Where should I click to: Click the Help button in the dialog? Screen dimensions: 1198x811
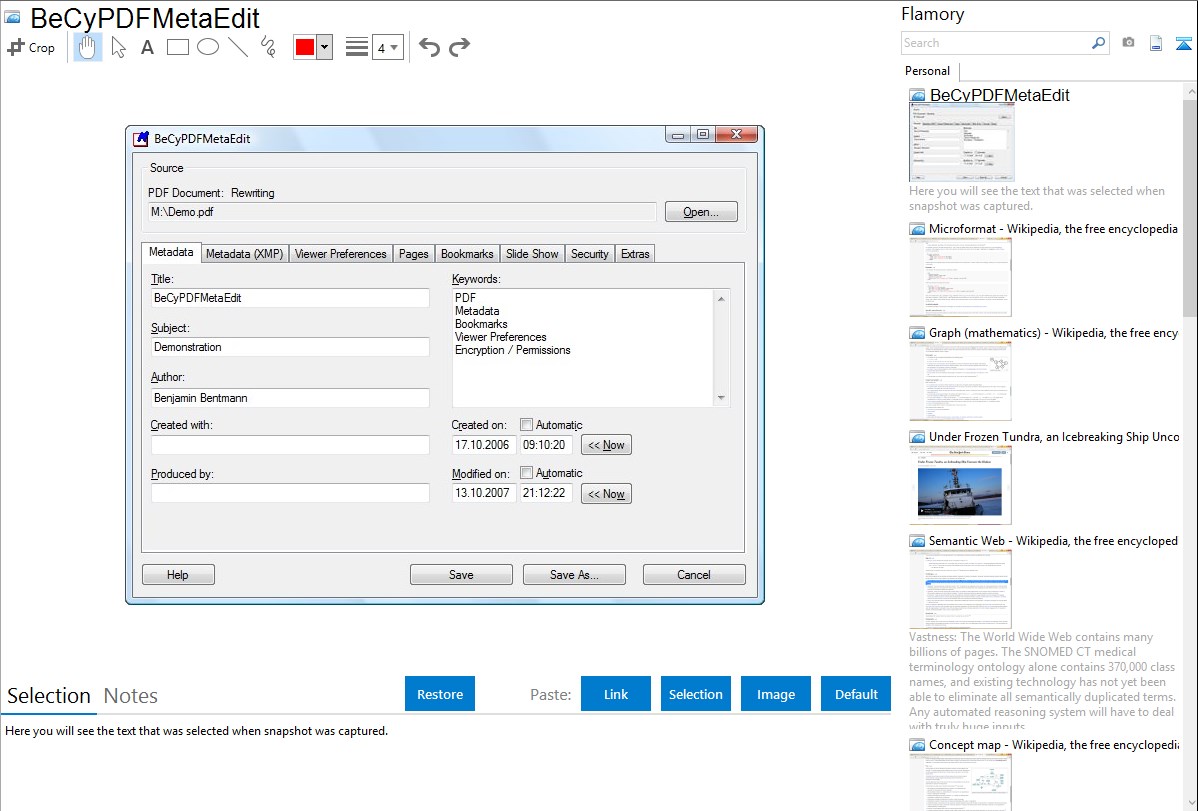tap(178, 575)
